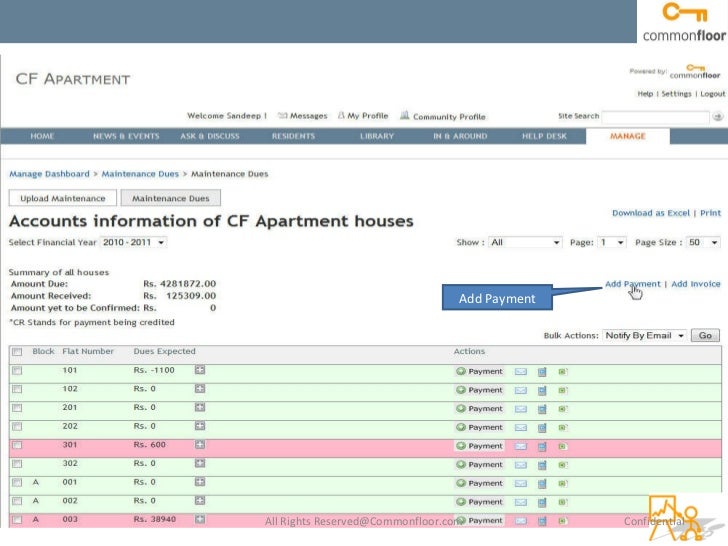Image resolution: width=728 pixels, height=546 pixels.
Task: Open the LIBRARY navigation tab
Action: click(x=377, y=136)
